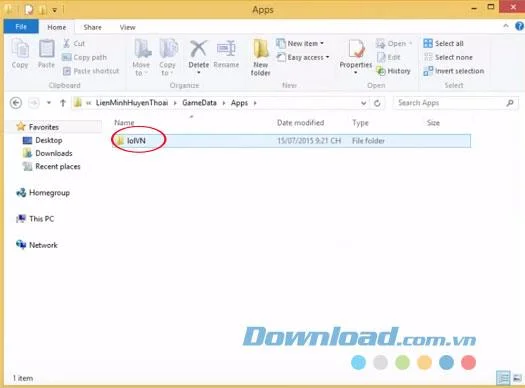Viewport: 525px width, 388px height.
Task: Click the search magnifier icon
Action: tap(510, 103)
